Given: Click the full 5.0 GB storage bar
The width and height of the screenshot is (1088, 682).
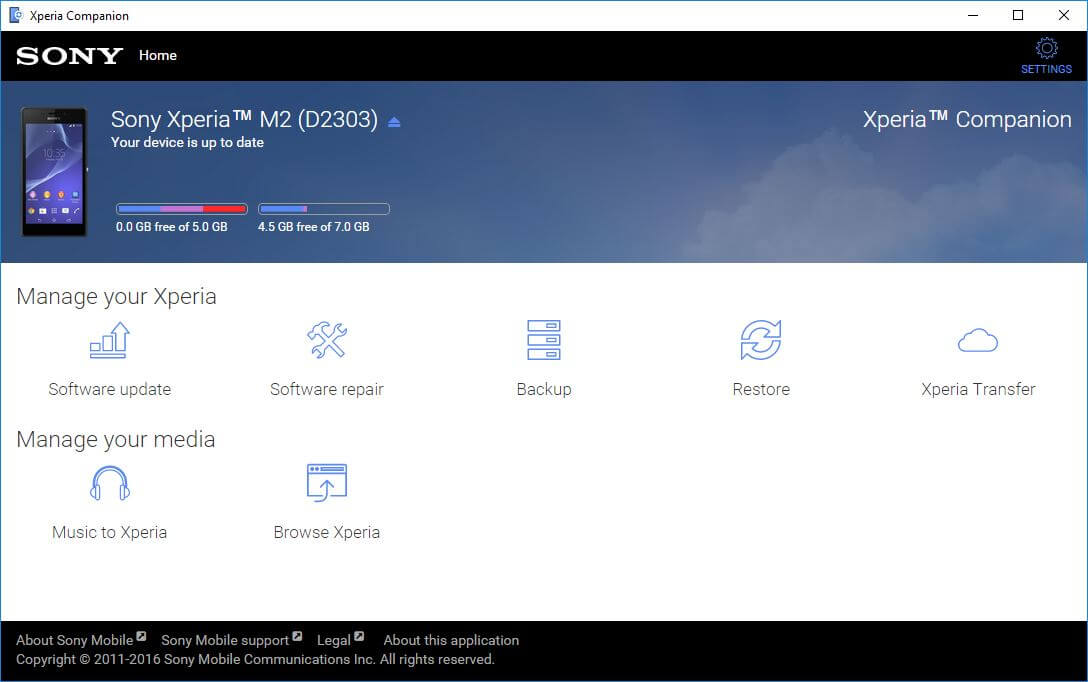Looking at the screenshot, I should point(182,209).
